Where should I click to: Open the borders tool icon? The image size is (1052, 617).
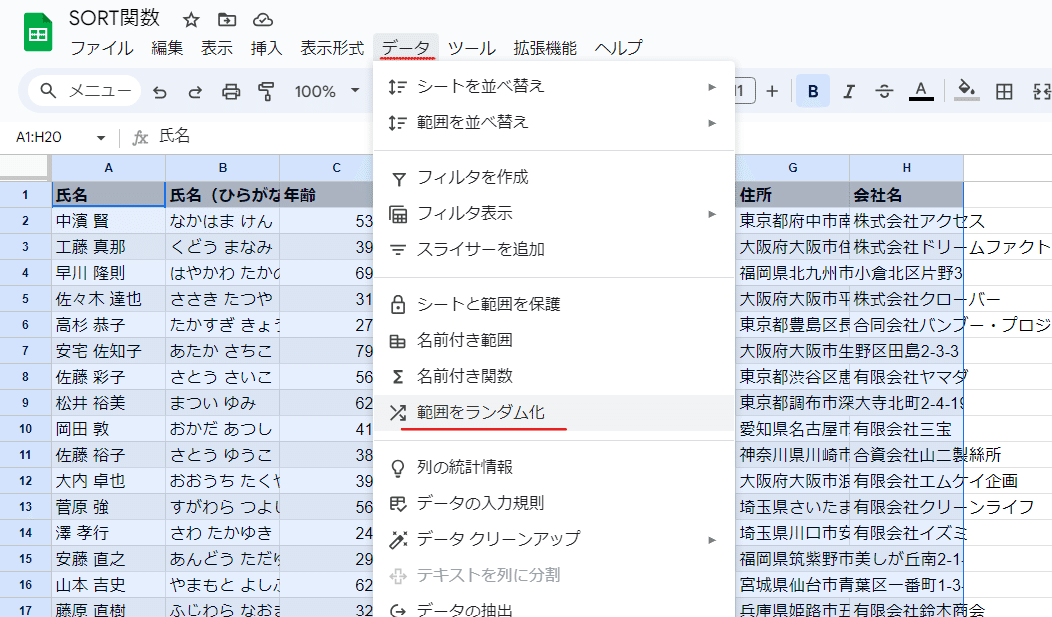(x=1004, y=91)
